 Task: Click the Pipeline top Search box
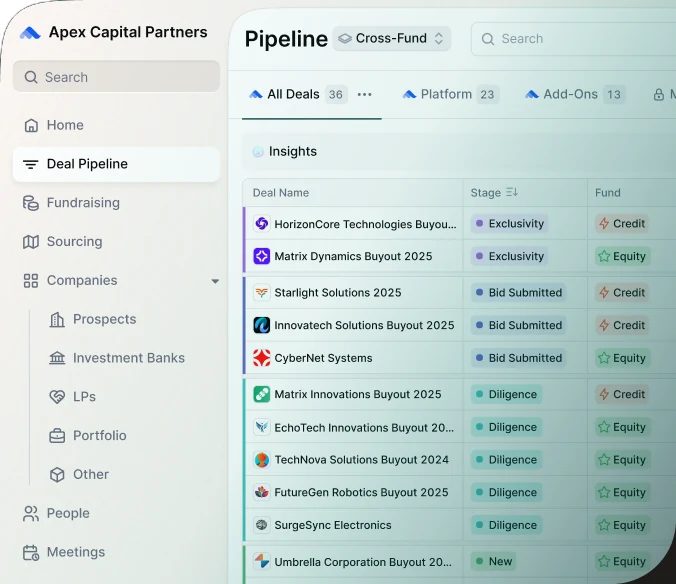pyautogui.click(x=573, y=39)
